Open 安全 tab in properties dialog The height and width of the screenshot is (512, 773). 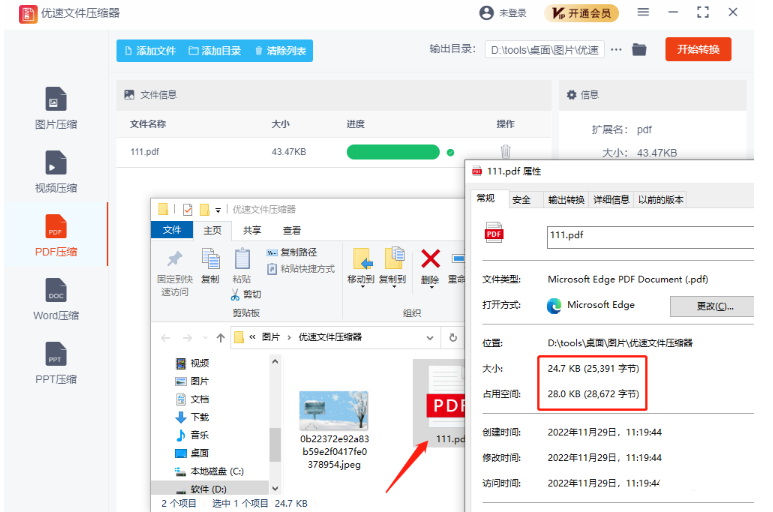pos(521,200)
